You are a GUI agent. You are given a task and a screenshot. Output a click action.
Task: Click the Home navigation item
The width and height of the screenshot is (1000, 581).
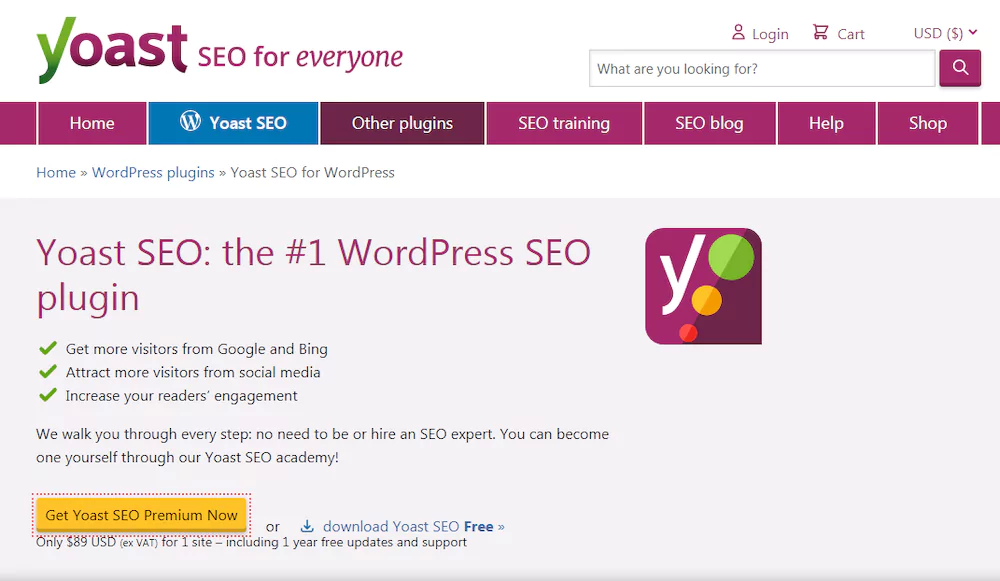click(x=92, y=123)
